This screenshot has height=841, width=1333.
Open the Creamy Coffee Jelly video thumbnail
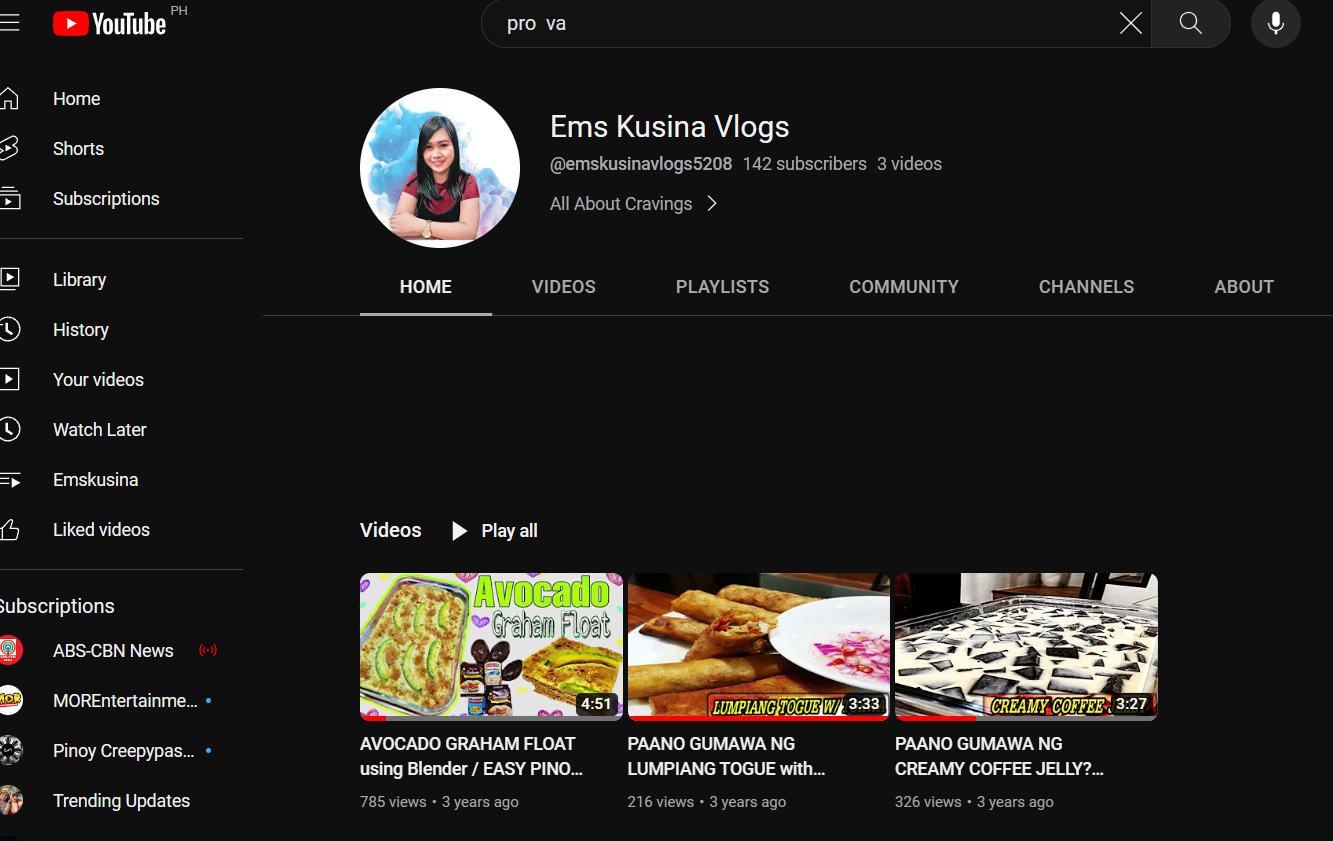click(1026, 646)
